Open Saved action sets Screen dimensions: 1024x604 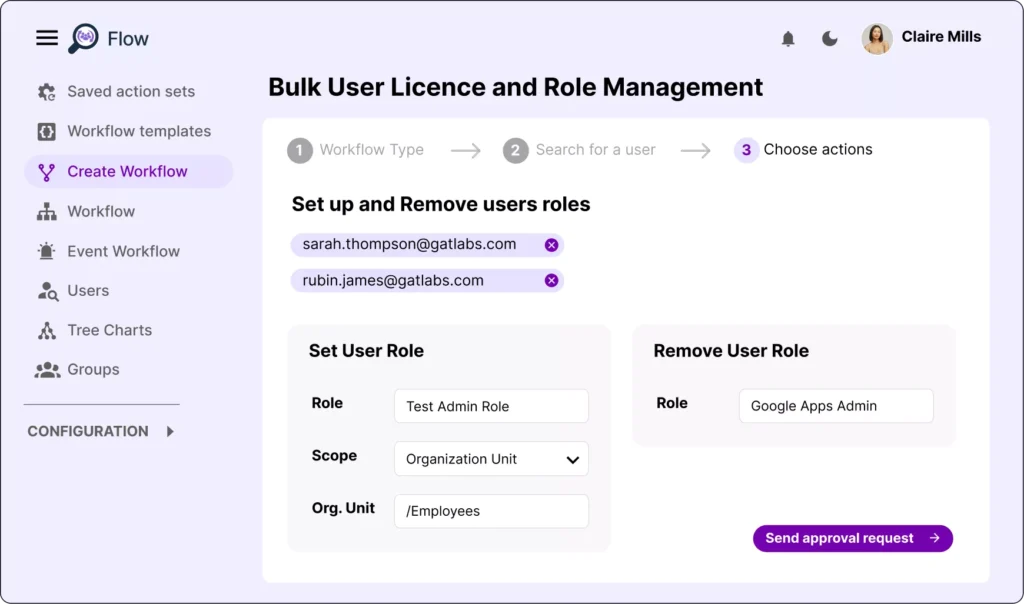130,91
